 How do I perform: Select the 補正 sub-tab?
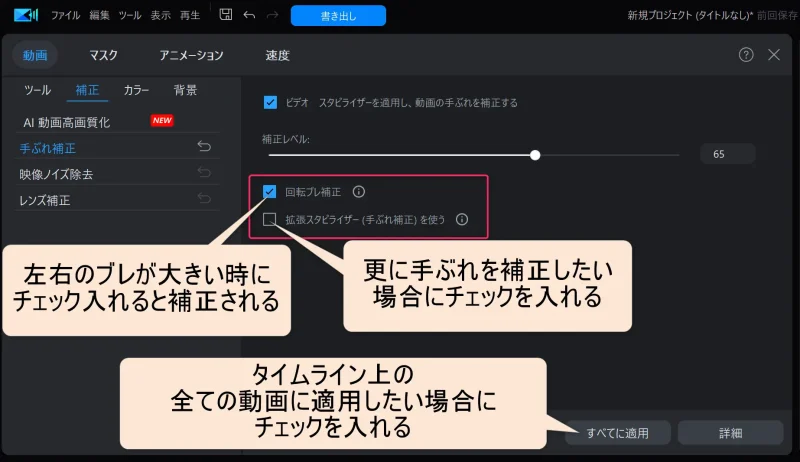[x=87, y=90]
